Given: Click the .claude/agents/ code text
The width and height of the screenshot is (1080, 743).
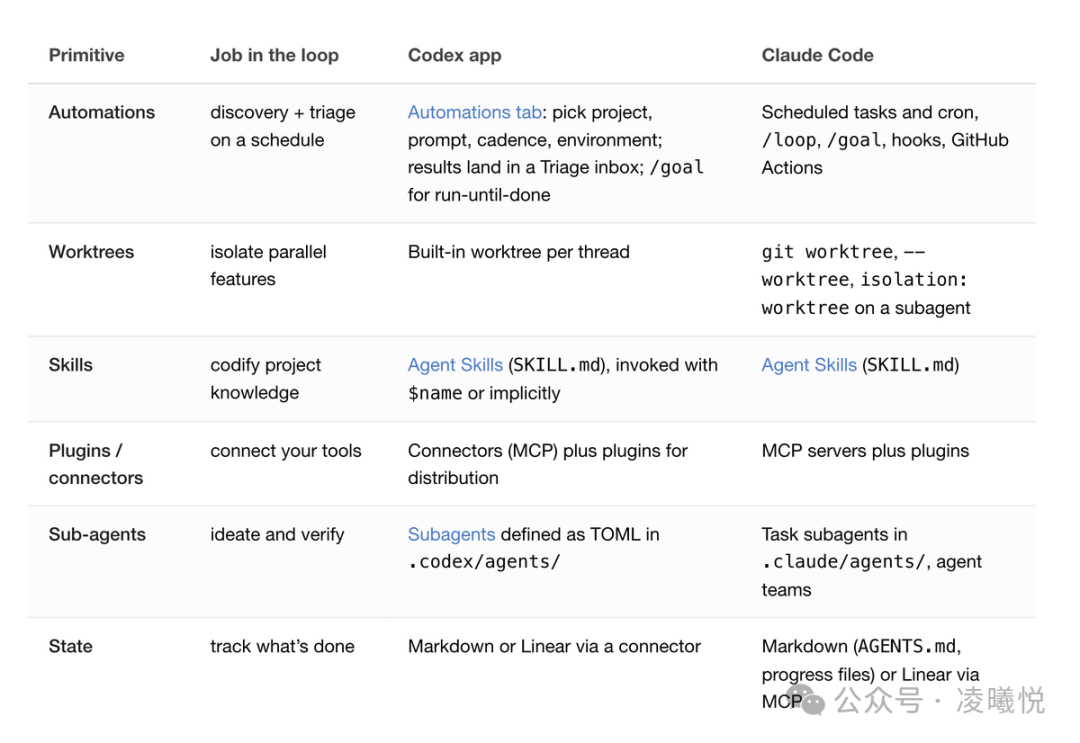Looking at the screenshot, I should pyautogui.click(x=844, y=562).
